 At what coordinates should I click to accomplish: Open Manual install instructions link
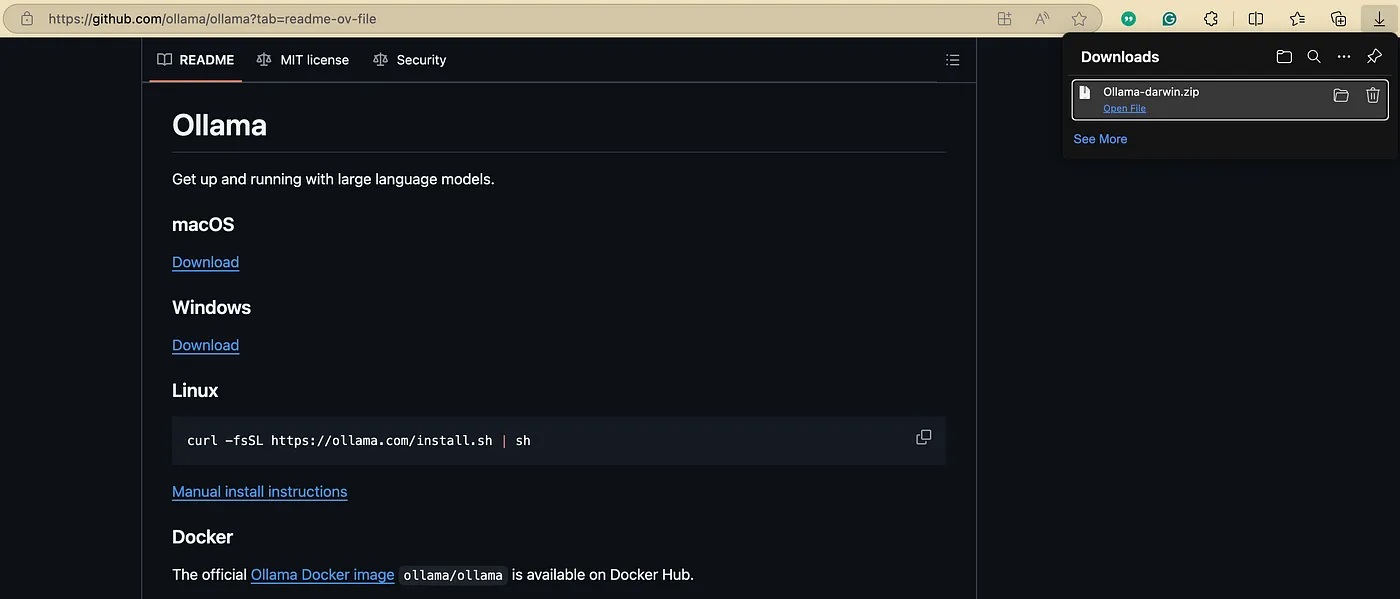pyautogui.click(x=260, y=492)
